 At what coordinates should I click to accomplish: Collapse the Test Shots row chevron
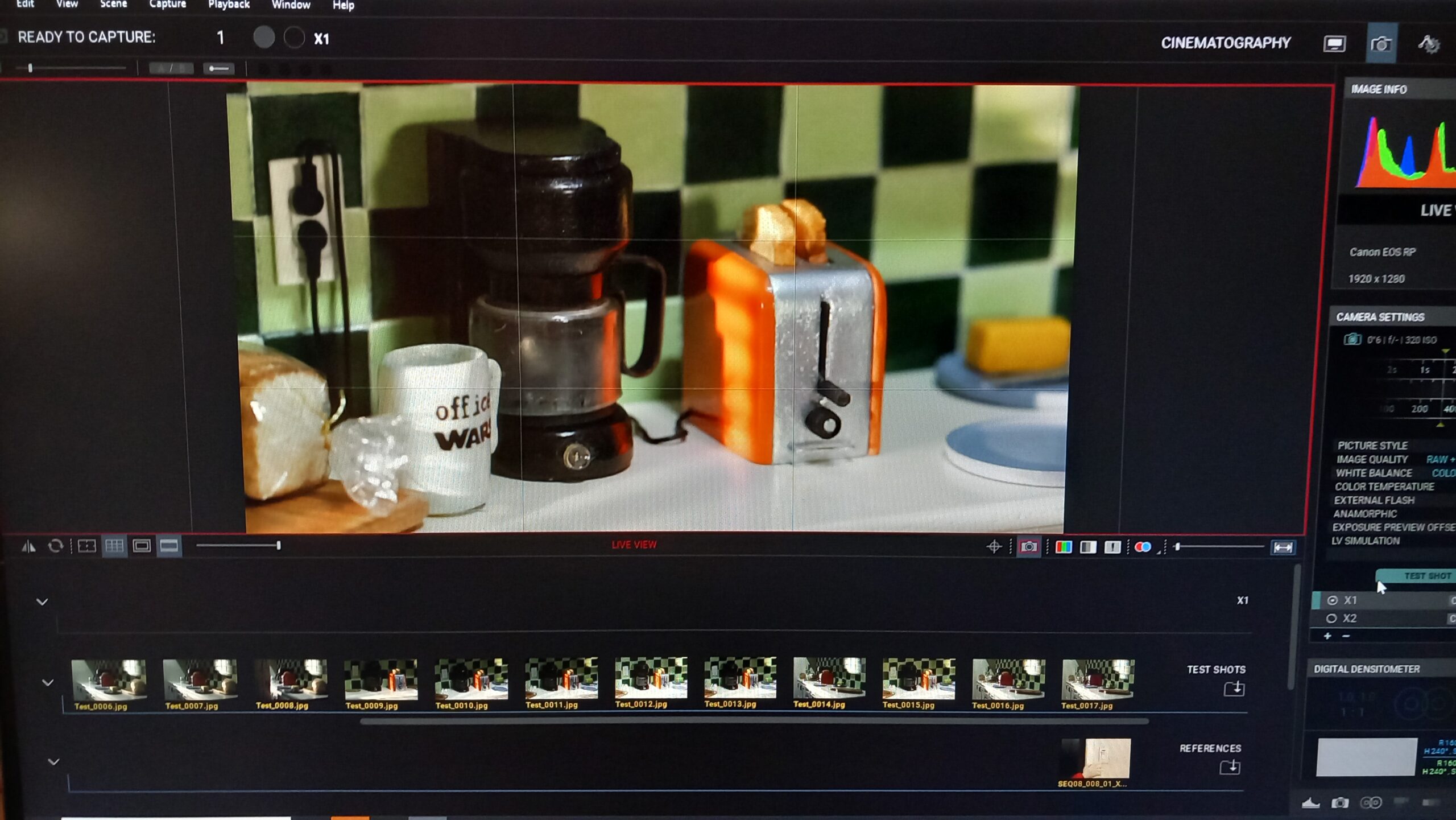(x=48, y=682)
